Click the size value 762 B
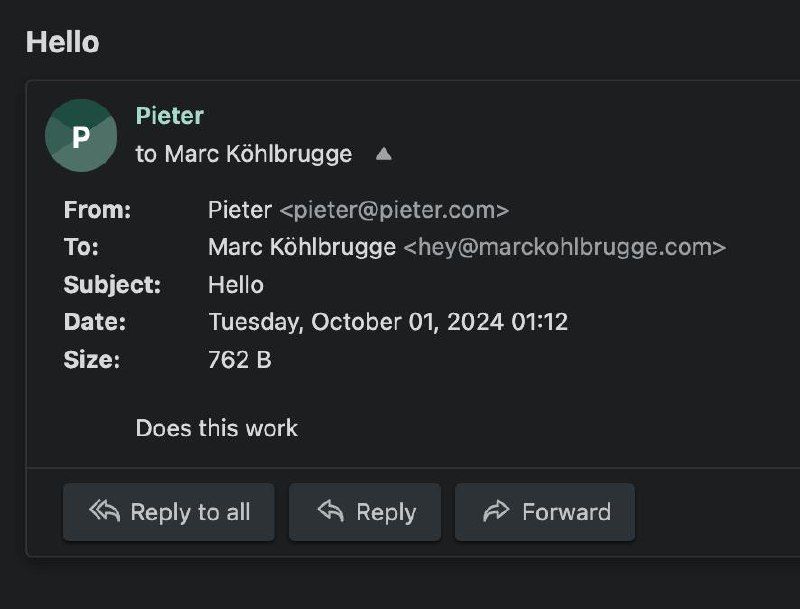The height and width of the screenshot is (609, 800). [x=239, y=359]
